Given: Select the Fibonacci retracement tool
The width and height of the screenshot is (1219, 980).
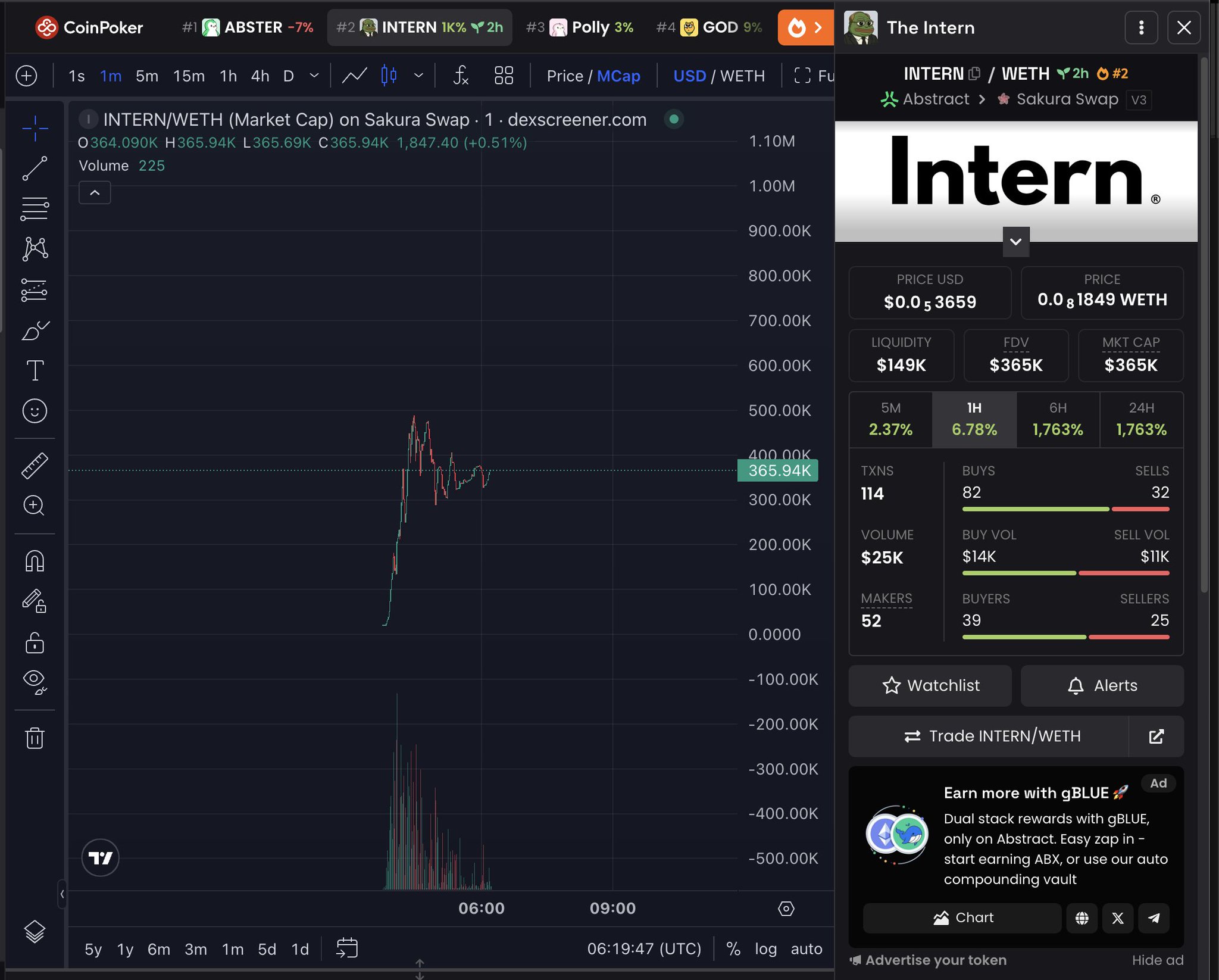Looking at the screenshot, I should (35, 209).
